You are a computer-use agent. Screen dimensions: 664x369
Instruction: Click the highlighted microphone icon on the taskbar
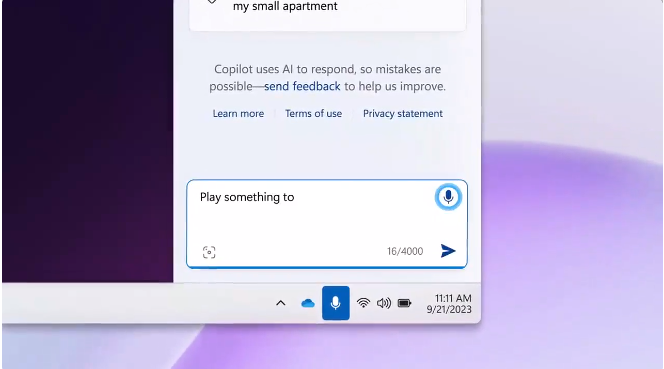point(336,303)
